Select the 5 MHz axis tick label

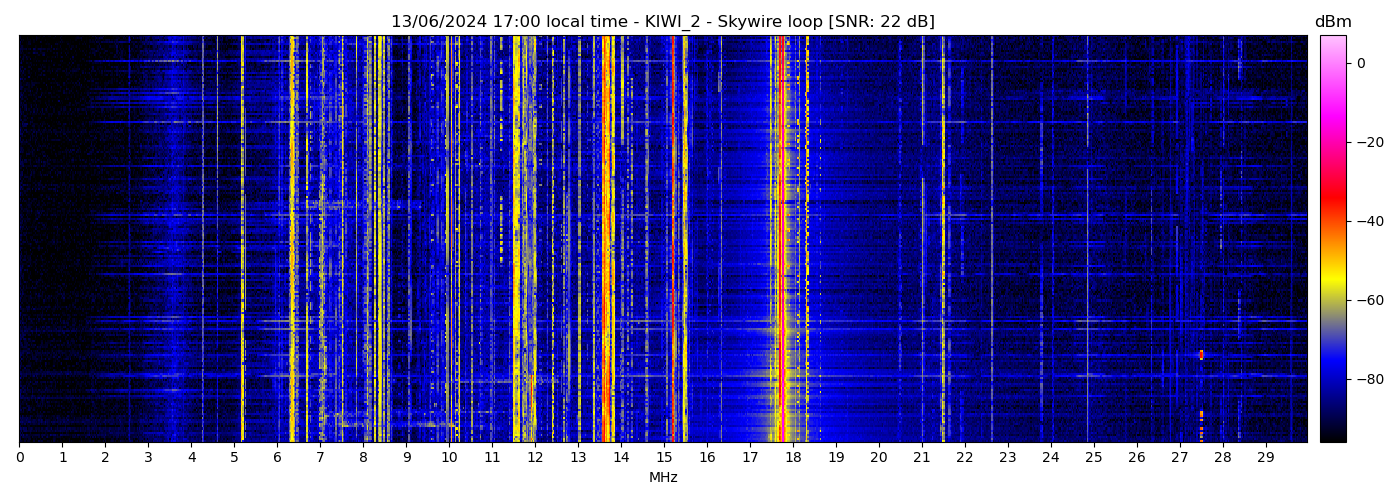point(234,457)
